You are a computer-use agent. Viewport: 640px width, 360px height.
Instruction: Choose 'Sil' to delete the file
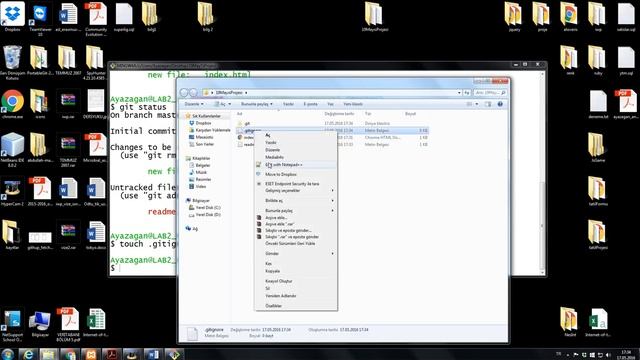267,289
